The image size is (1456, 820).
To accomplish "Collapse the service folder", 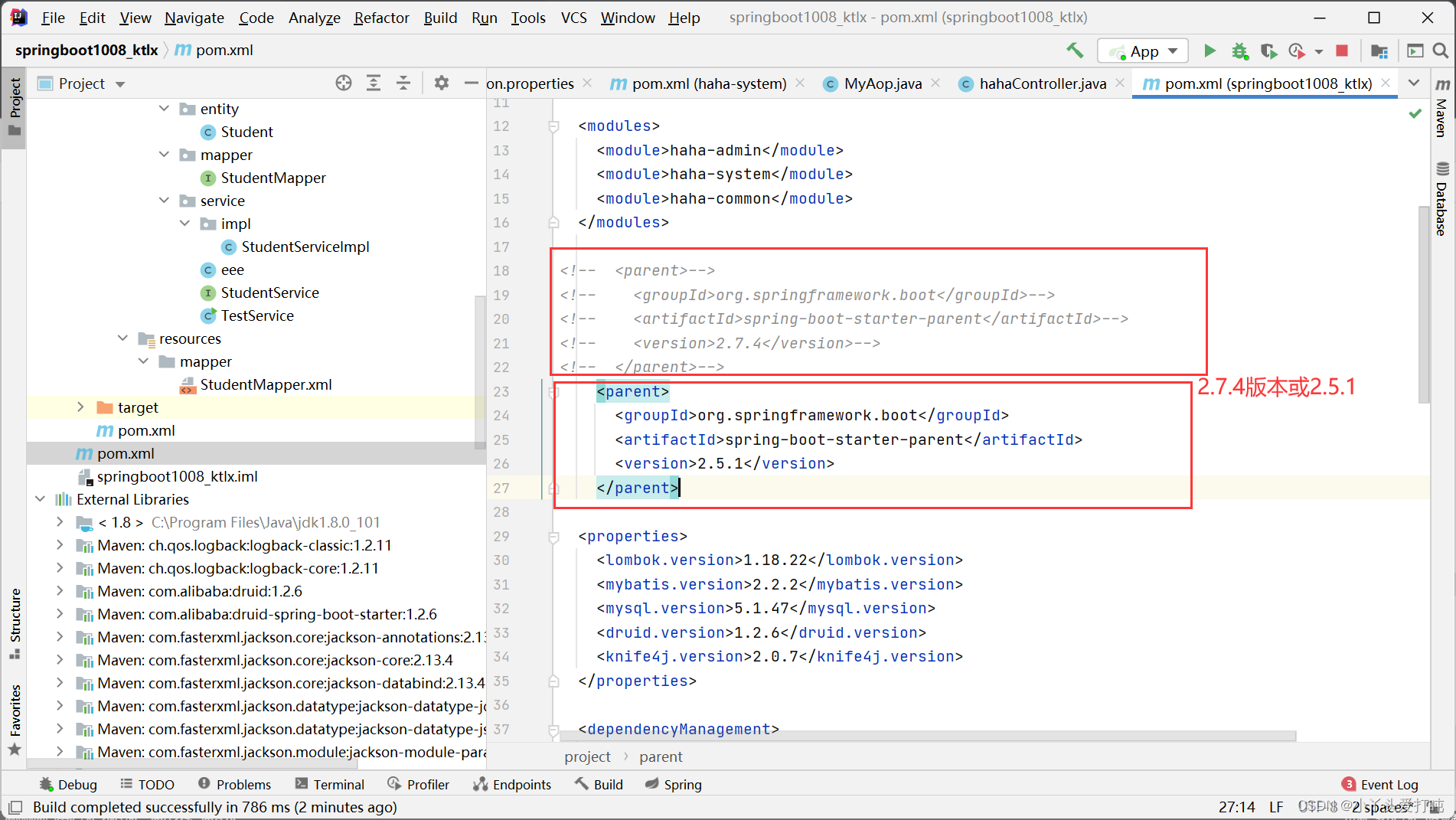I will [164, 201].
